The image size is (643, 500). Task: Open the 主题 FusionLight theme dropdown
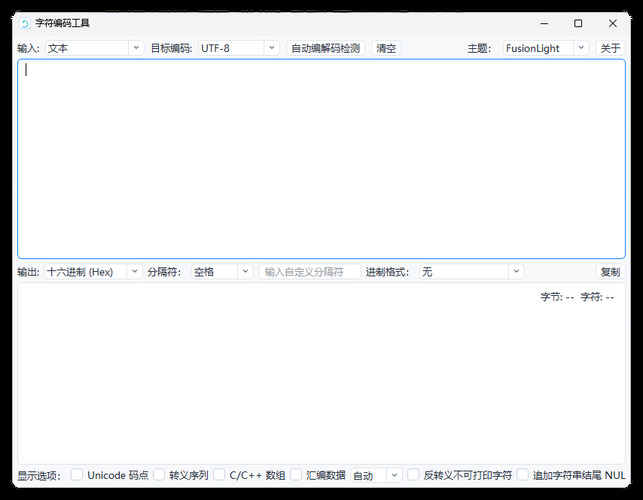(x=545, y=48)
